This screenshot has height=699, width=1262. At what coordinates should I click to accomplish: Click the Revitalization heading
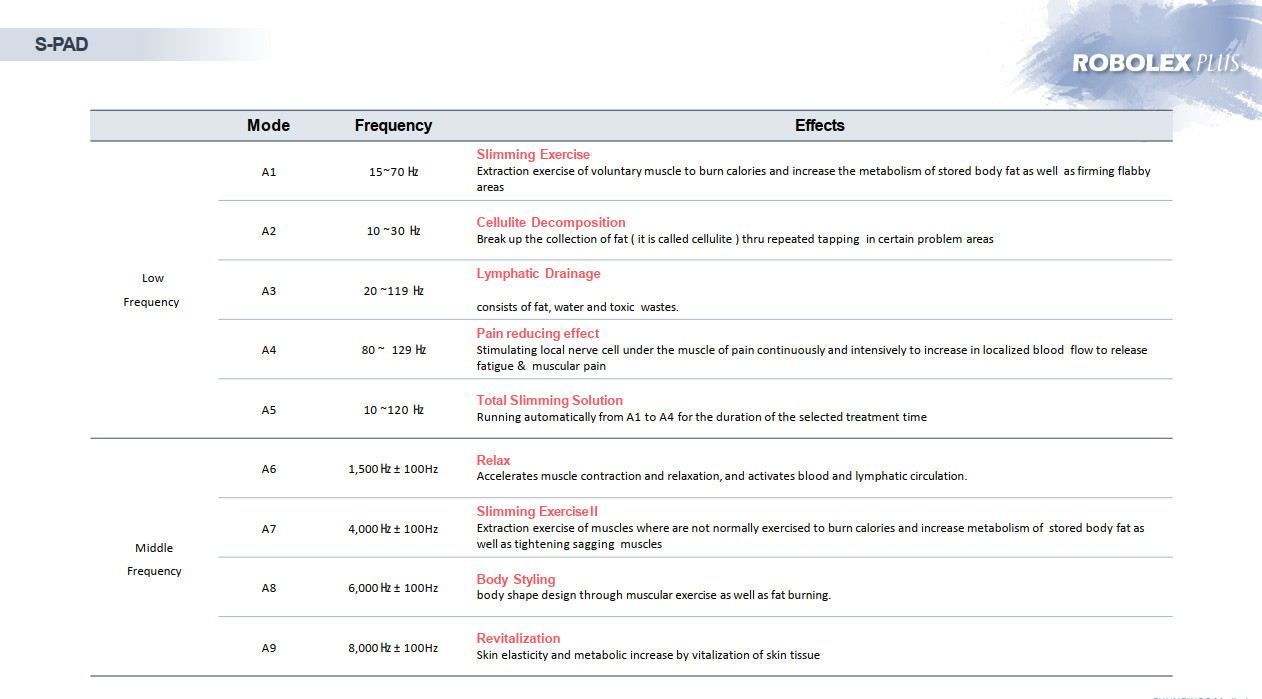click(518, 638)
